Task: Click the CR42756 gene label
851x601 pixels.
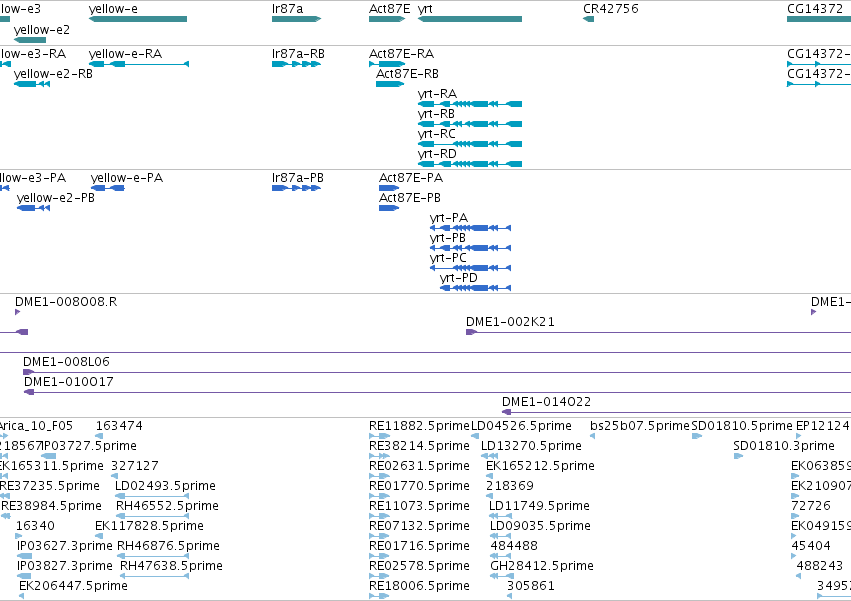Action: 611,9
